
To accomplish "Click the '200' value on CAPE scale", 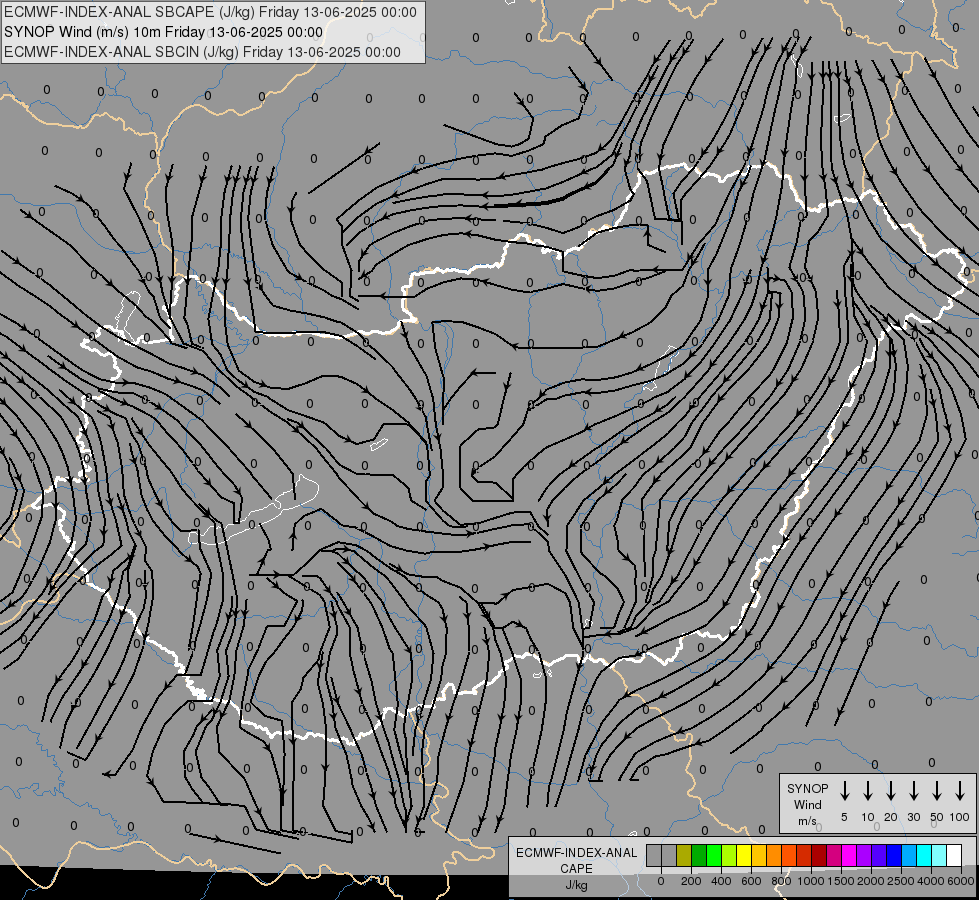I will click(691, 881).
